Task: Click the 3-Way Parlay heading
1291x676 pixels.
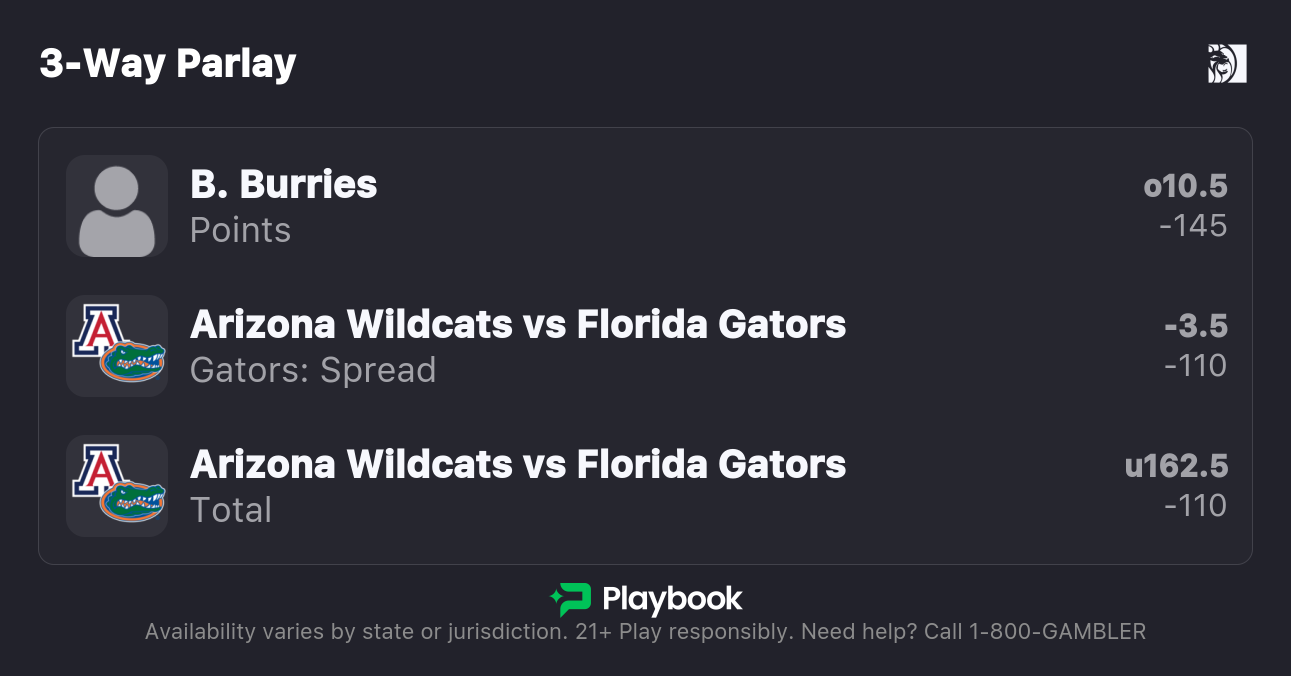Action: pyautogui.click(x=168, y=64)
